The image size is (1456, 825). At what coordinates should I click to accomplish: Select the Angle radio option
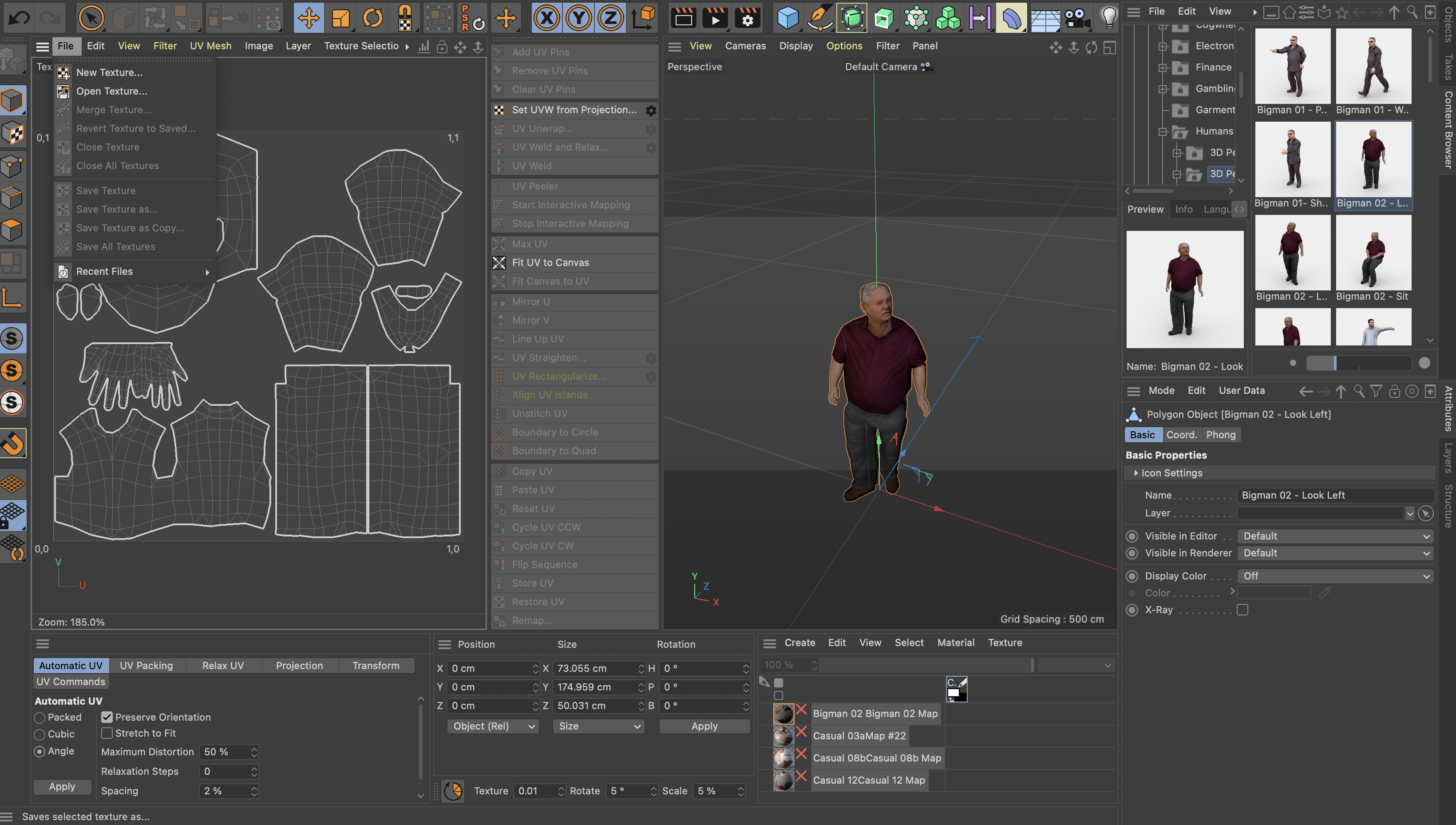pos(40,751)
